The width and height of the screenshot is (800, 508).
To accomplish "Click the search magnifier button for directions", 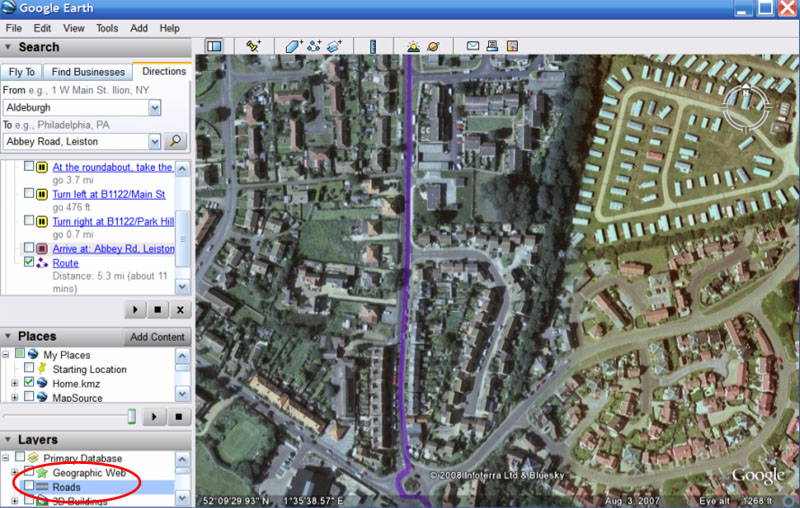I will point(176,141).
